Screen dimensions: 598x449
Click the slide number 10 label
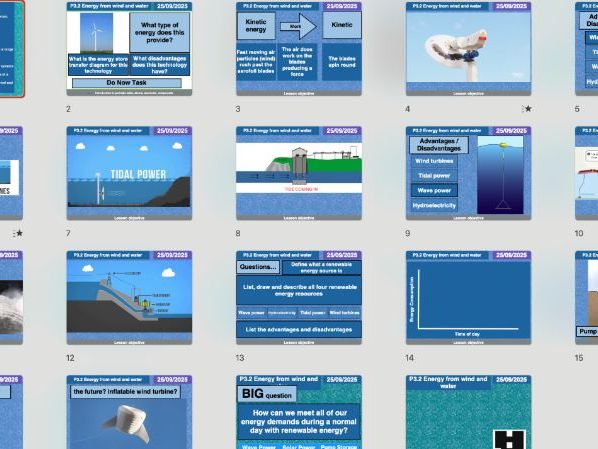[x=579, y=233]
